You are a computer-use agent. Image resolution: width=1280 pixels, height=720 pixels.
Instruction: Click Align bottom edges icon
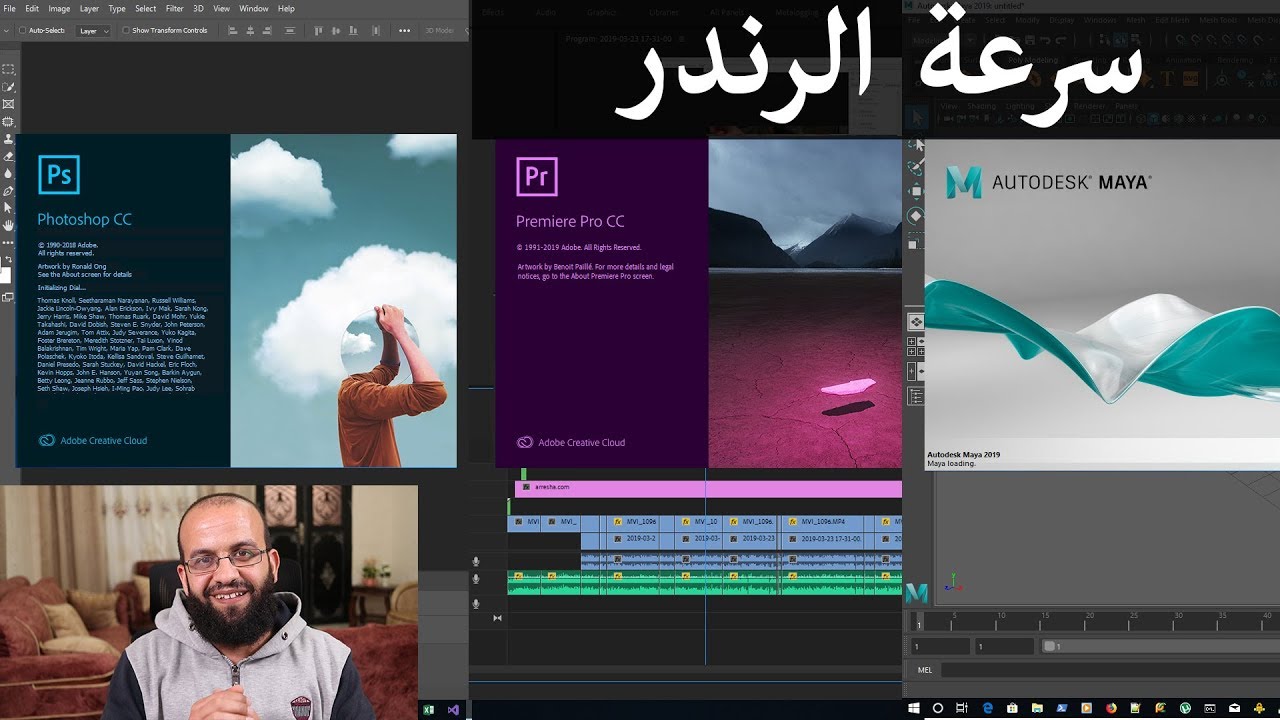356,31
